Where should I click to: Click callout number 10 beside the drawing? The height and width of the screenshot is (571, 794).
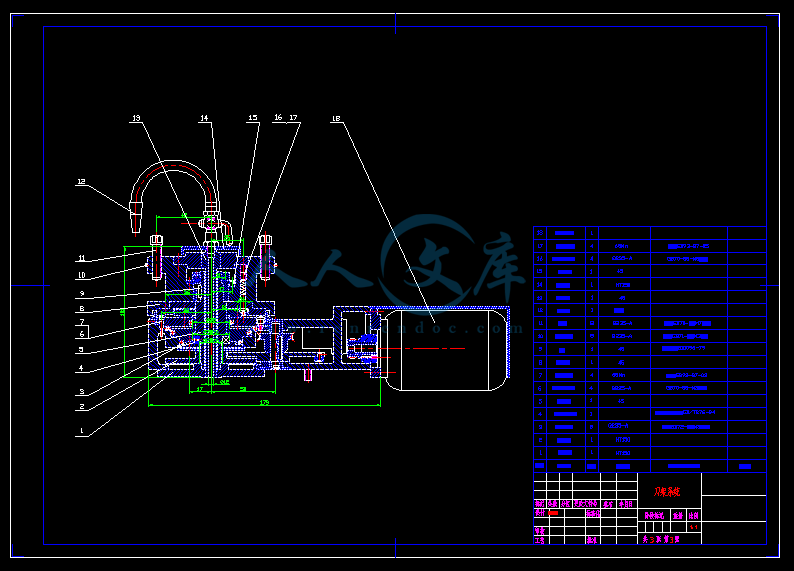point(82,275)
